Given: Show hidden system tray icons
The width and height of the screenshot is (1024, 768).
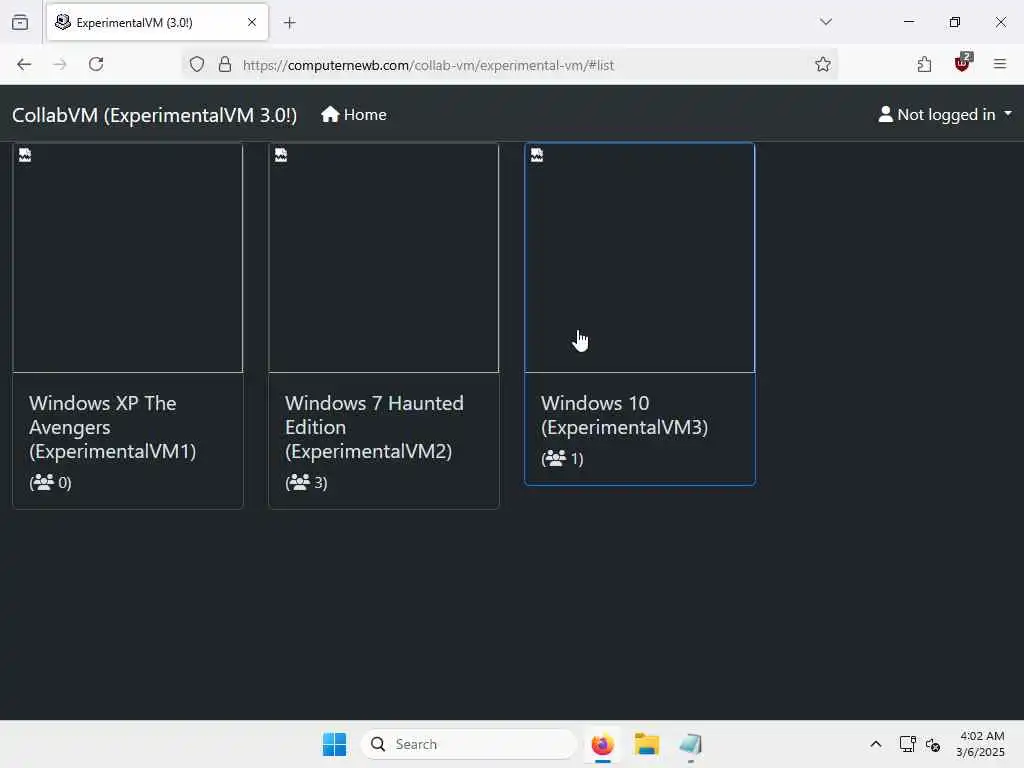Looking at the screenshot, I should tap(876, 744).
